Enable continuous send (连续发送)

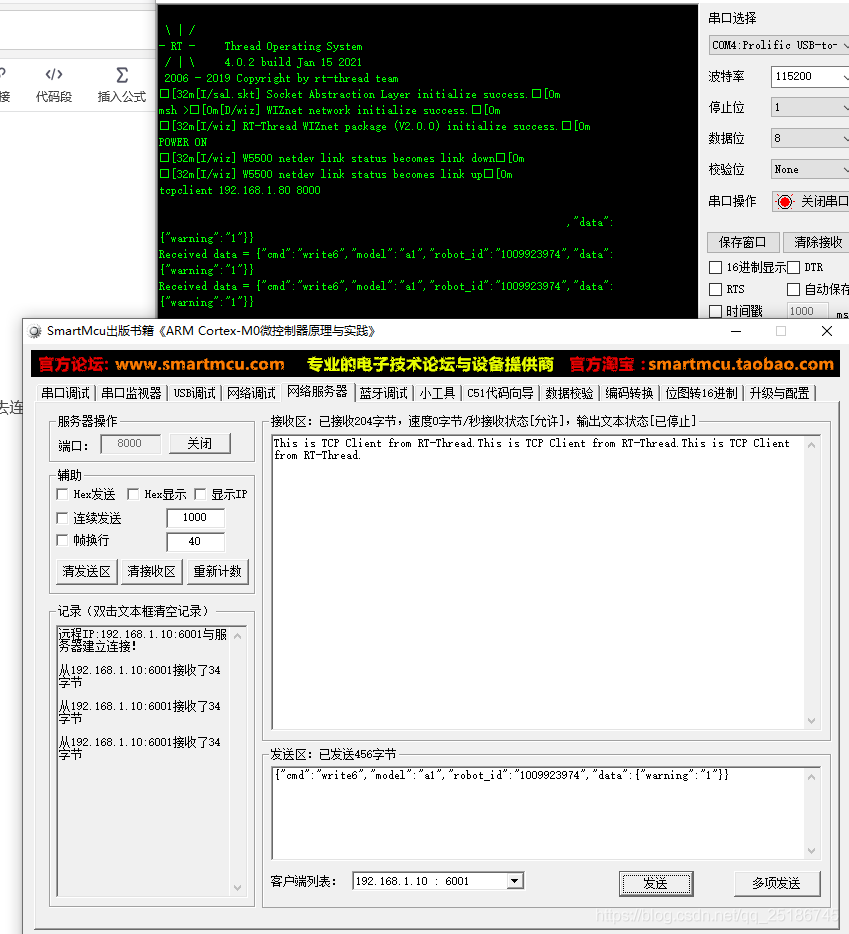click(62, 518)
